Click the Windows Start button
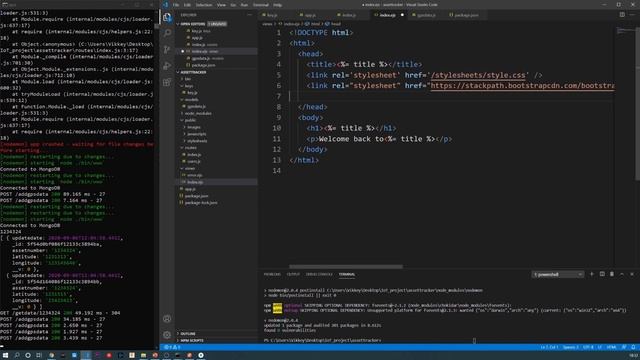 tap(6, 355)
